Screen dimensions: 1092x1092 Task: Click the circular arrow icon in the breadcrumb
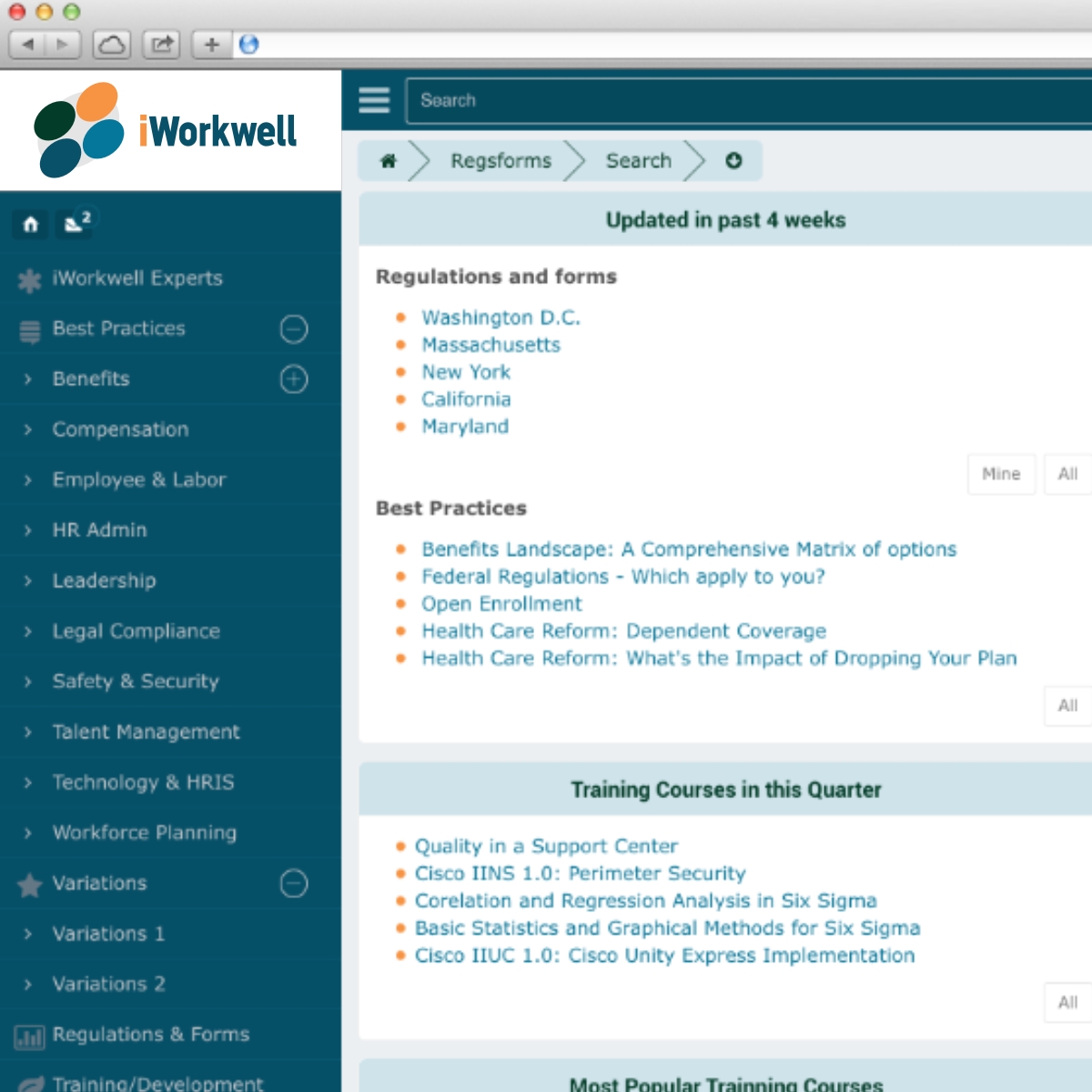click(733, 160)
